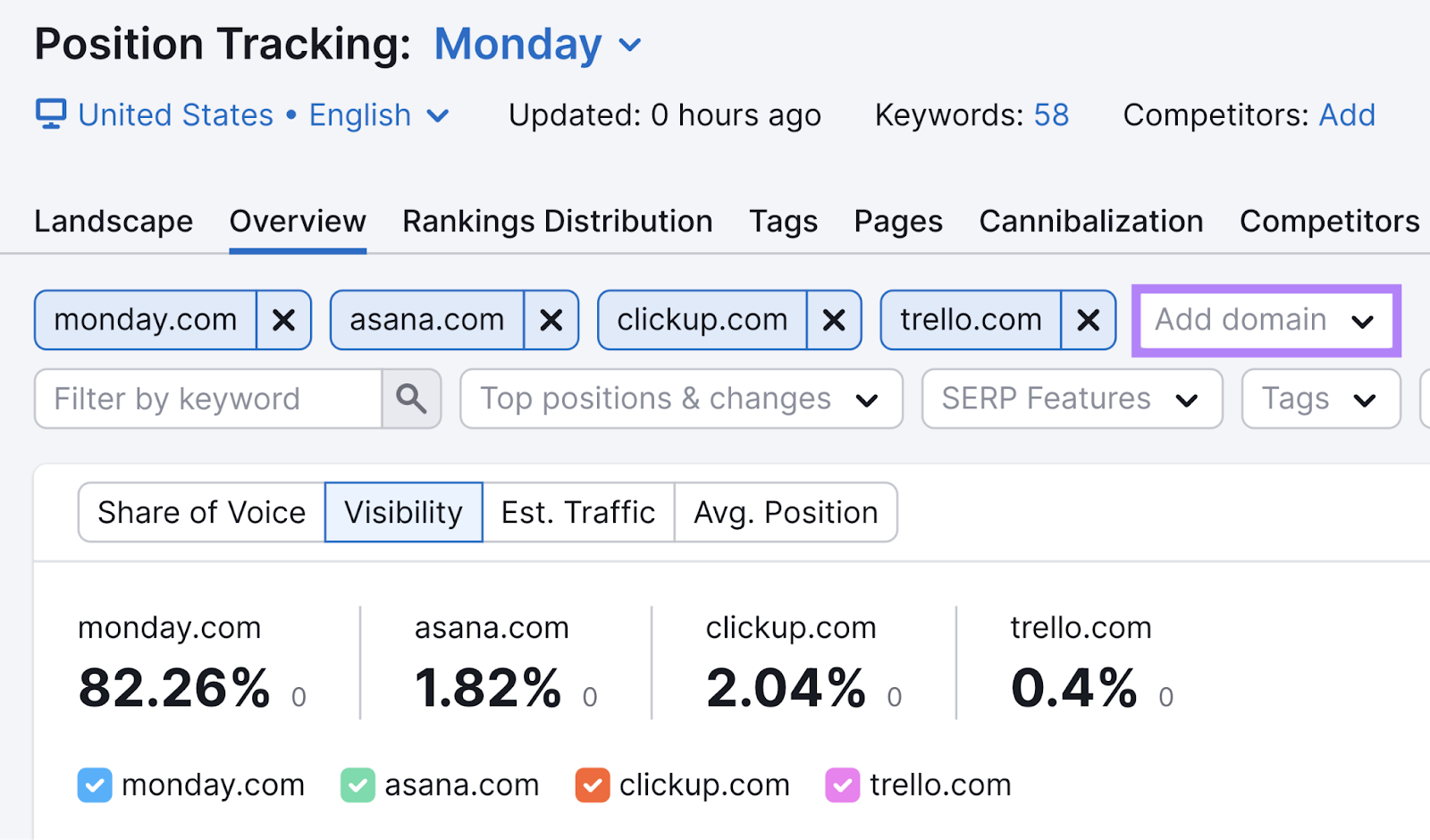
Task: Click the 58 keywords link
Action: pyautogui.click(x=1049, y=114)
